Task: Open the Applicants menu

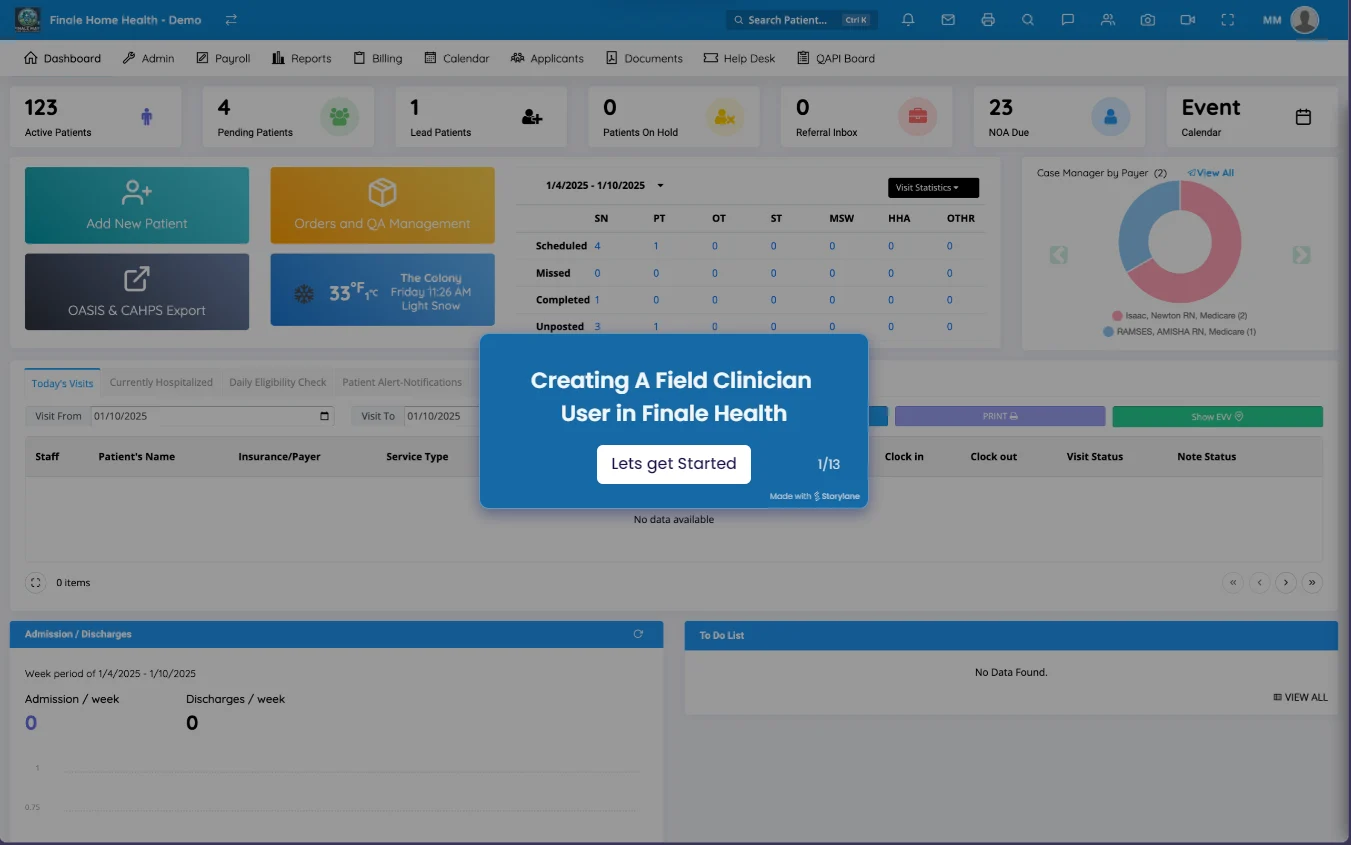Action: point(547,58)
